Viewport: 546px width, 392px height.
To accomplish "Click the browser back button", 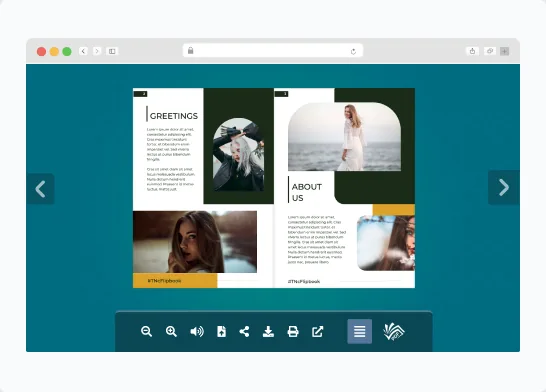I will tap(83, 51).
